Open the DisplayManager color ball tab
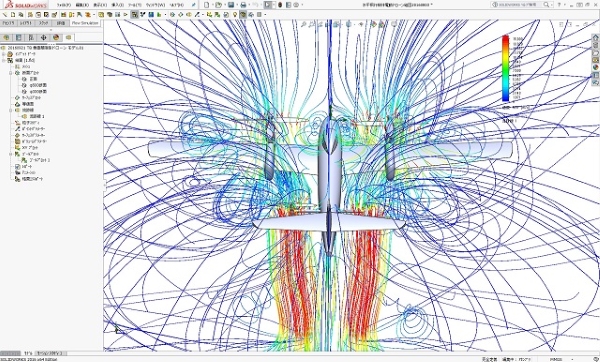This screenshot has width=600, height=362. click(56, 38)
